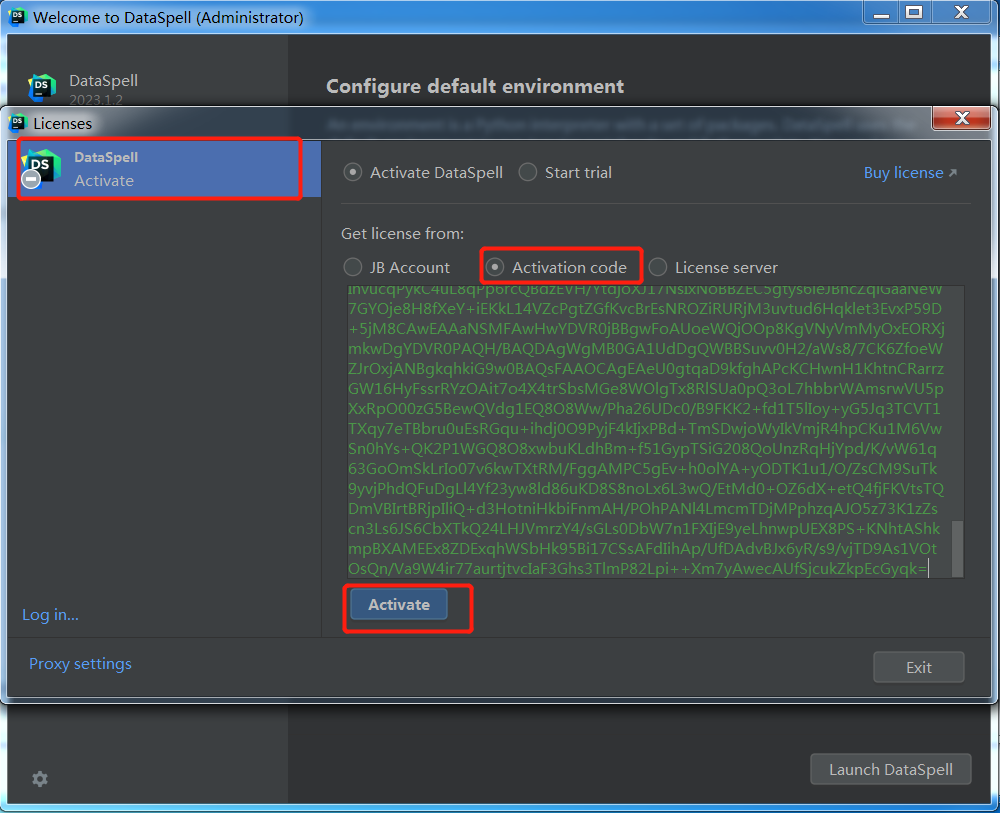Select the DataSpell Activate entry in the list
The image size is (1000, 813).
[x=165, y=169]
